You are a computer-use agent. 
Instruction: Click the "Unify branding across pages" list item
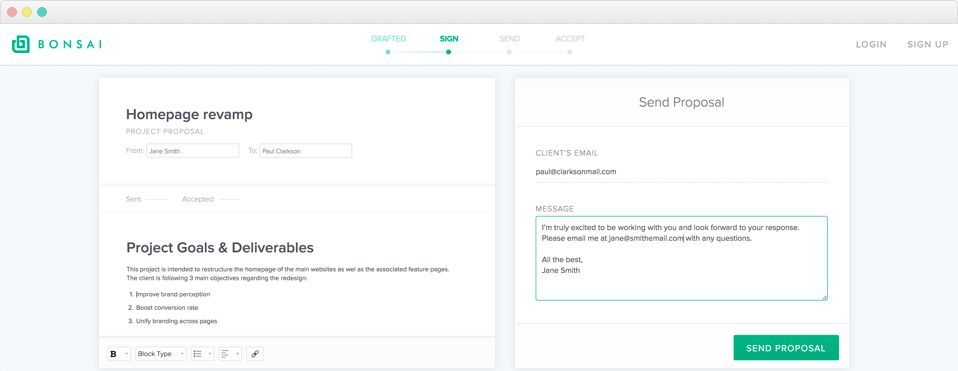[x=176, y=321]
